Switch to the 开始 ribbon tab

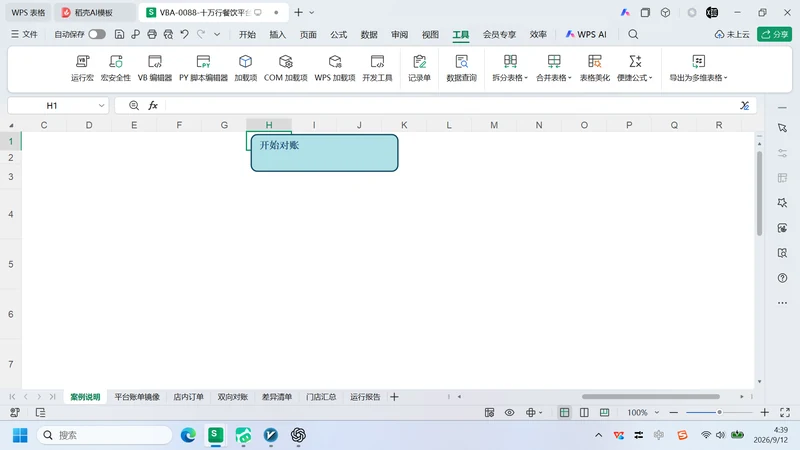(x=247, y=34)
